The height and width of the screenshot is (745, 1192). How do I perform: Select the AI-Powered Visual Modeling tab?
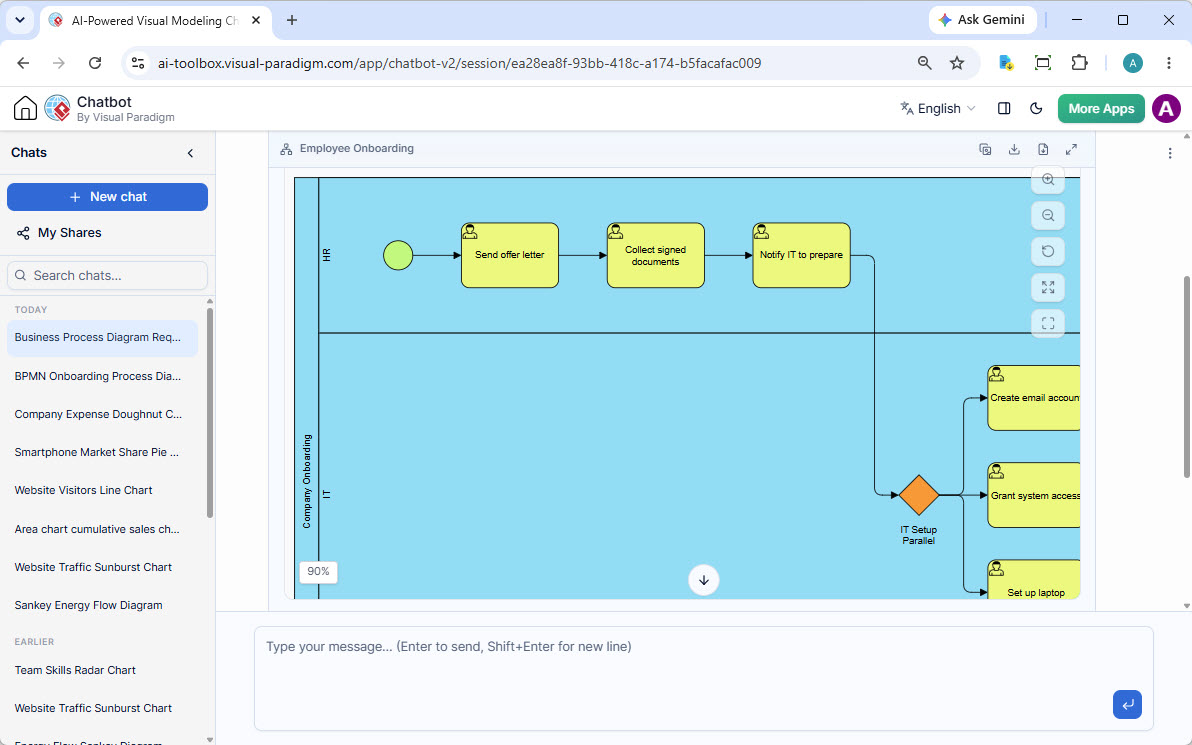(155, 21)
